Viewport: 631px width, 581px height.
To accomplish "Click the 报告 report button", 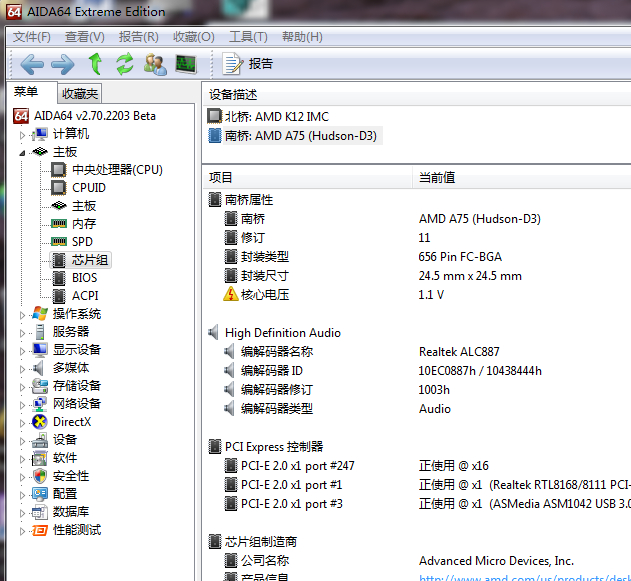I will pyautogui.click(x=247, y=64).
